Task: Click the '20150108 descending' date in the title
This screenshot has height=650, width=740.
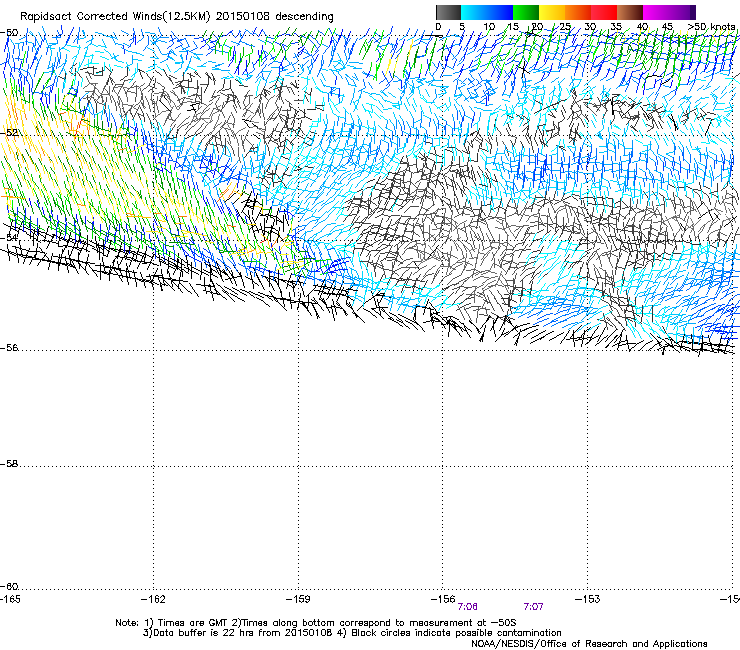Action: click(275, 17)
